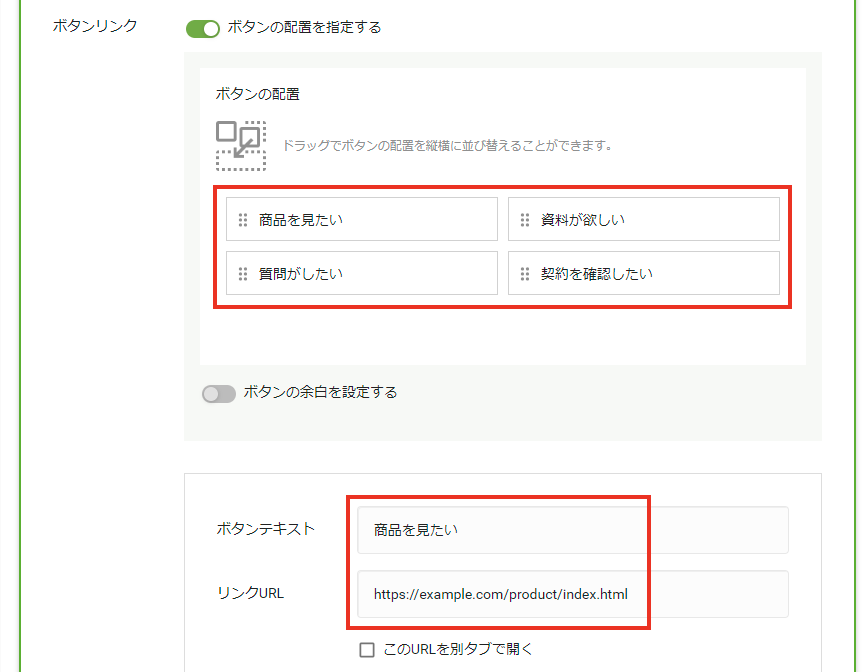Select the 商品を見たい button tile
866x672 pixels.
tap(362, 219)
